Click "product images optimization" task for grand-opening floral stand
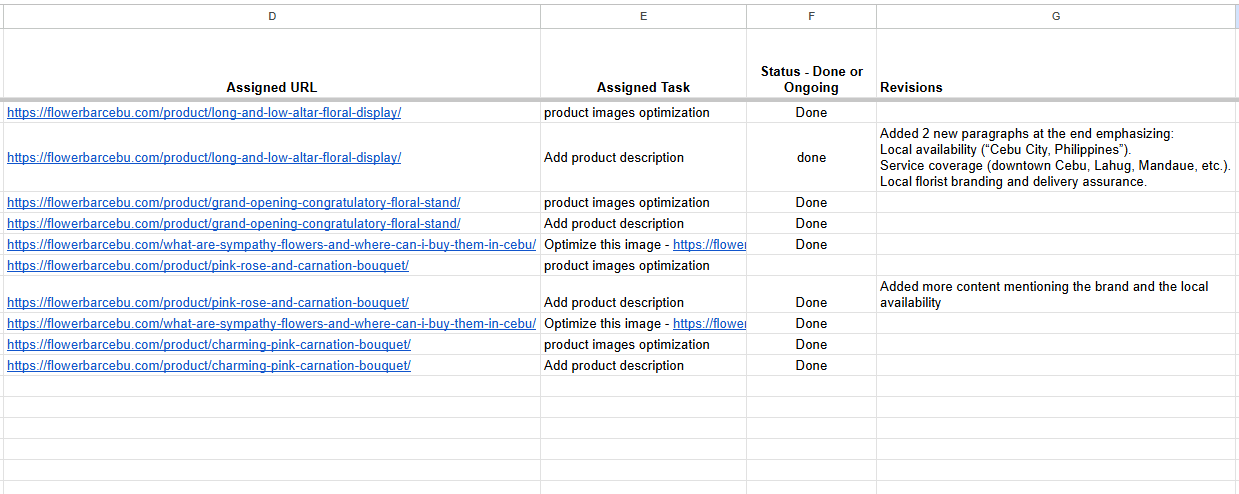Viewport: 1239px width, 494px height. click(x=627, y=203)
